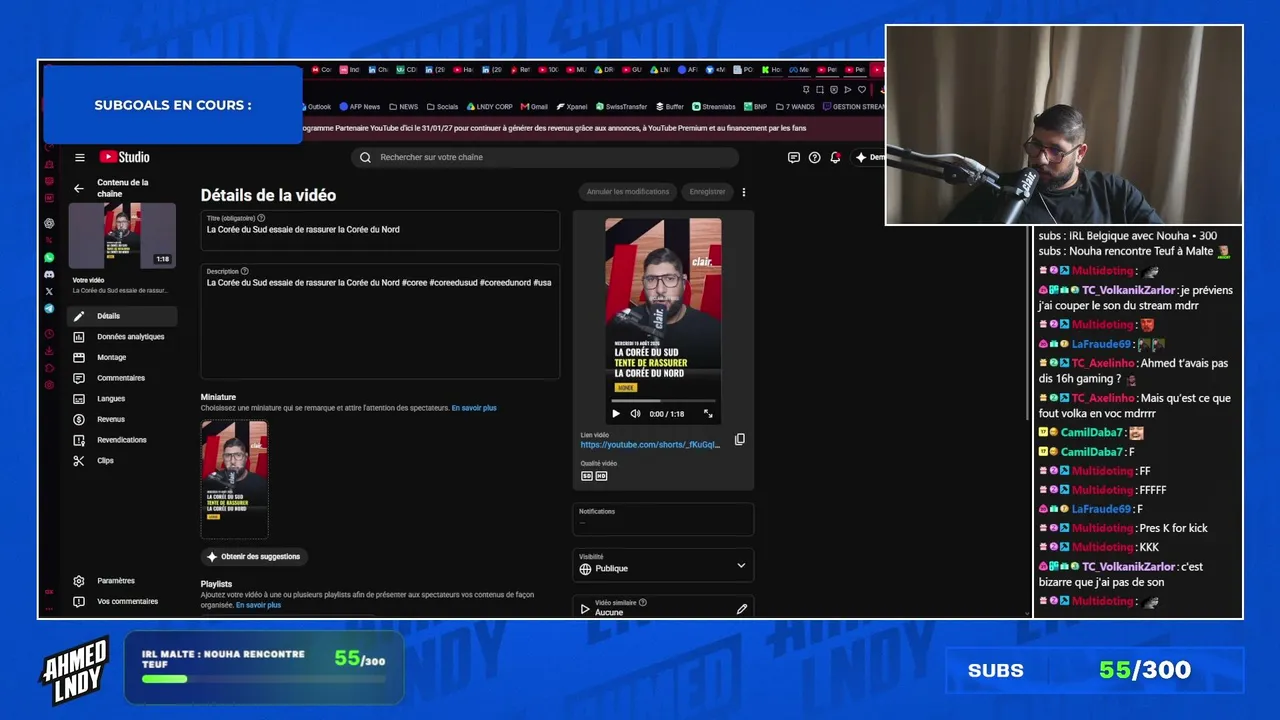Click the SD quality badge

tap(587, 476)
